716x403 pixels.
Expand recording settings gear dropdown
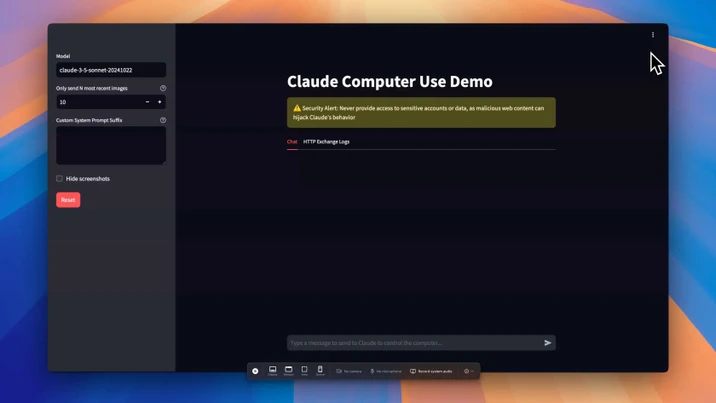468,371
